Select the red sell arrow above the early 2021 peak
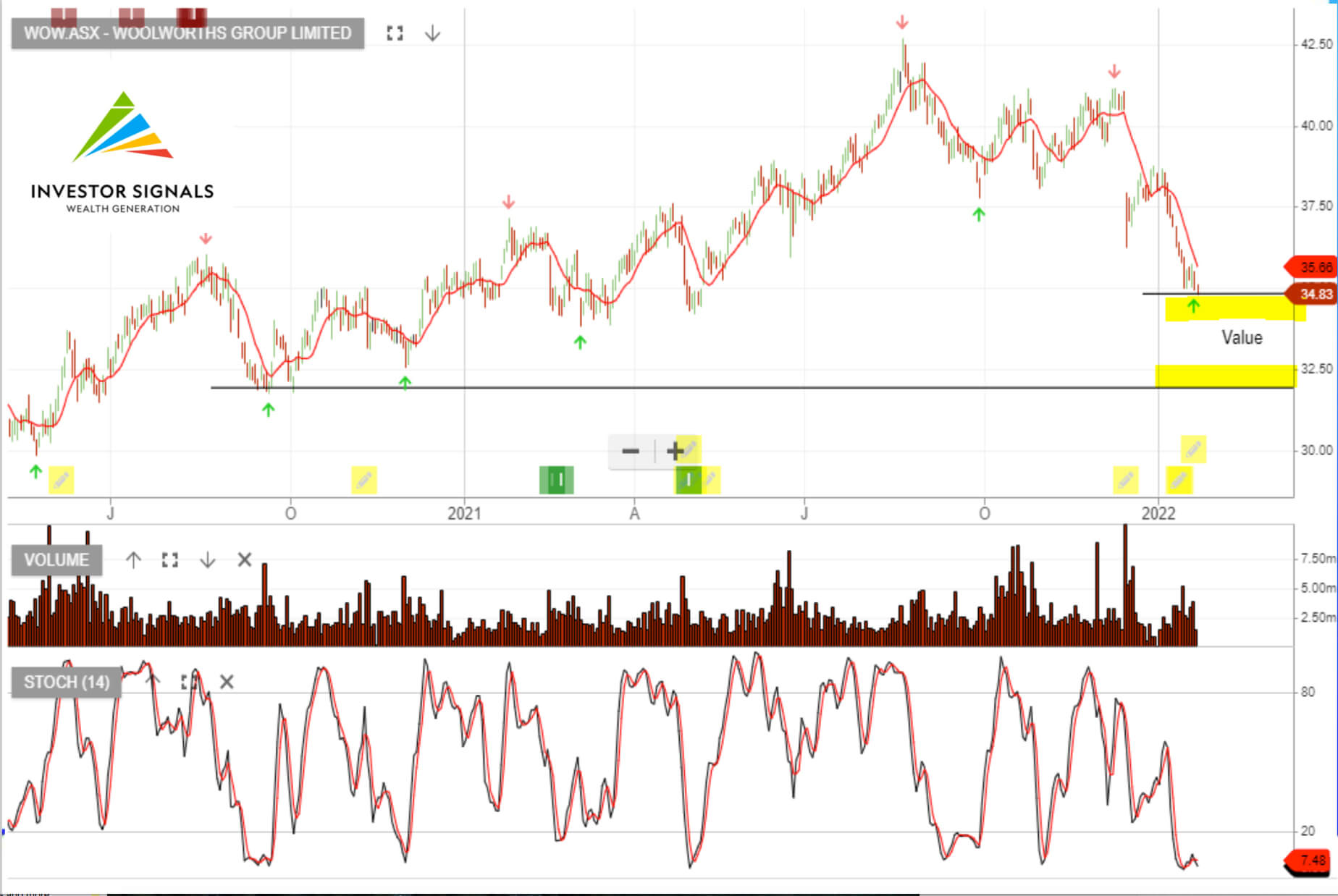1338x896 pixels. click(x=508, y=202)
